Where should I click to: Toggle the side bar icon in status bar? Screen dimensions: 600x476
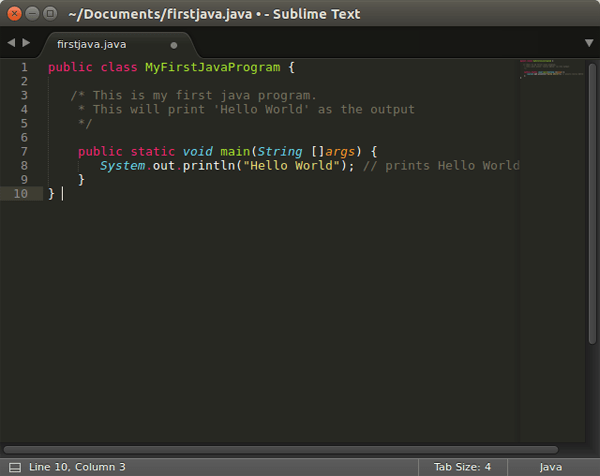(x=15, y=467)
